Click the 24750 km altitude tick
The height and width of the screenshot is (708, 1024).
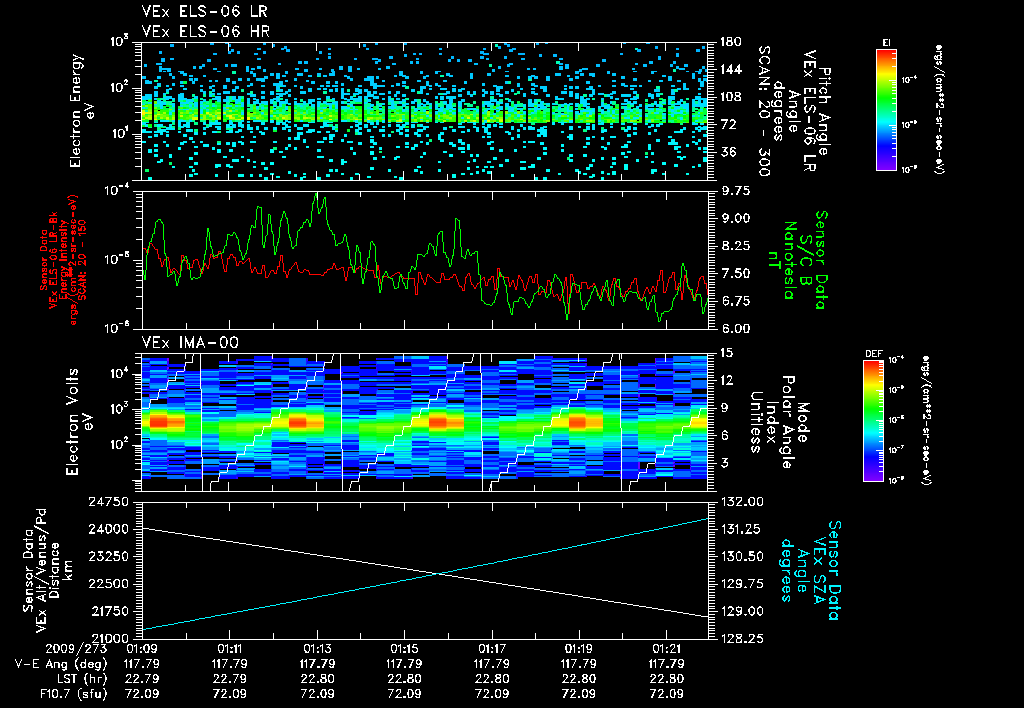(109, 502)
